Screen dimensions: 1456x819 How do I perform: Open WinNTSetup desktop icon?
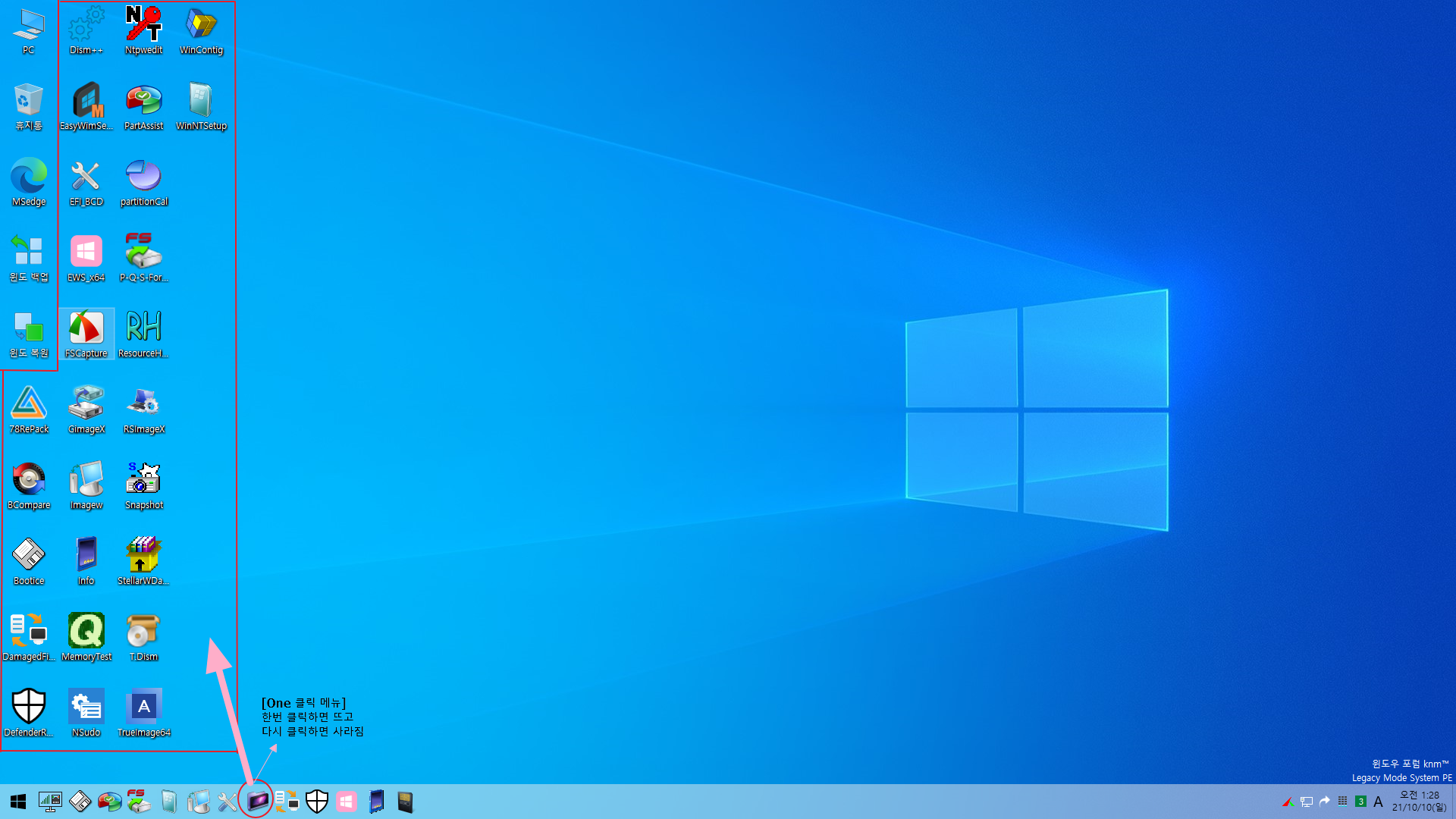[202, 107]
